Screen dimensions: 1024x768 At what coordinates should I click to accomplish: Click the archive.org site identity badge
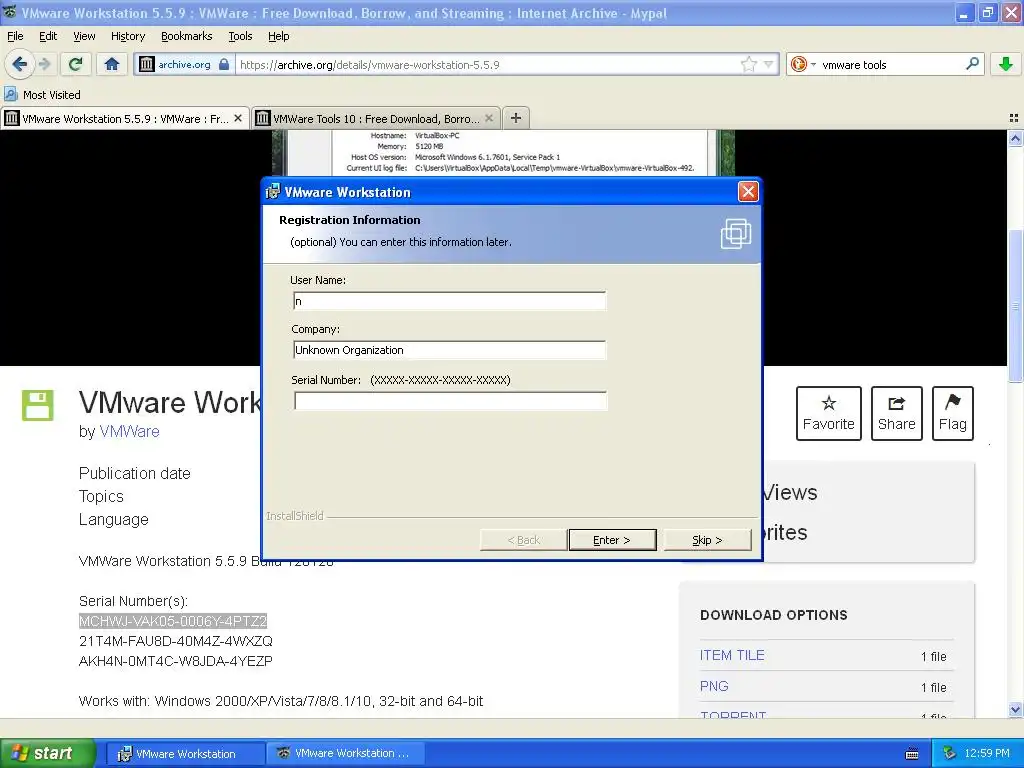[184, 64]
